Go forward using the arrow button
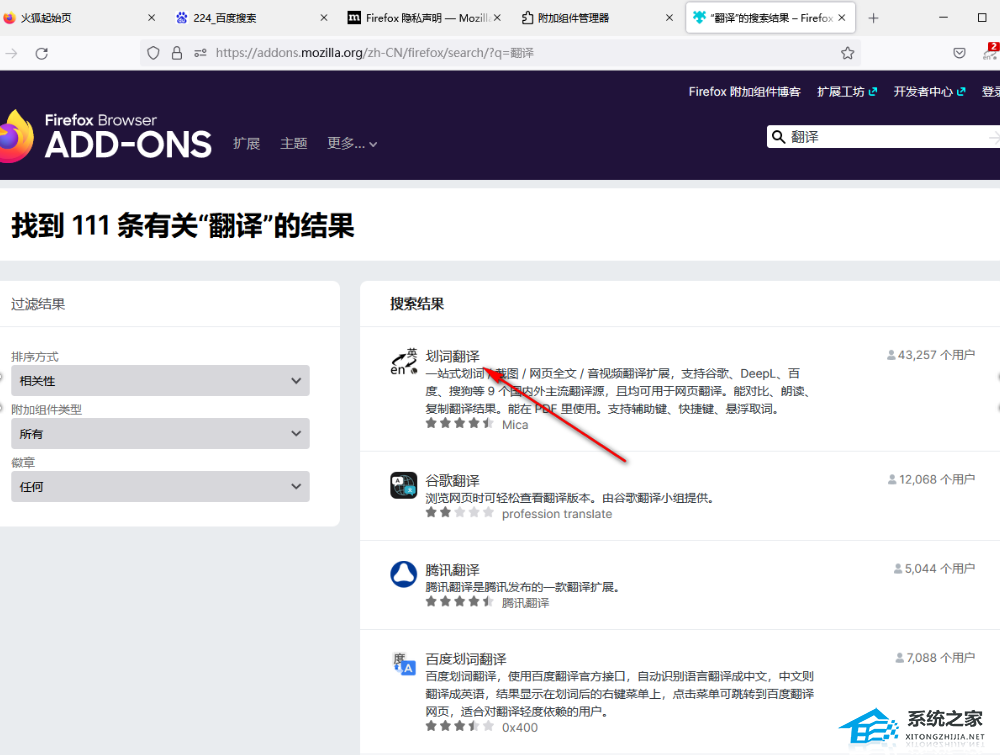Viewport: 1000px width, 755px height. click(11, 54)
